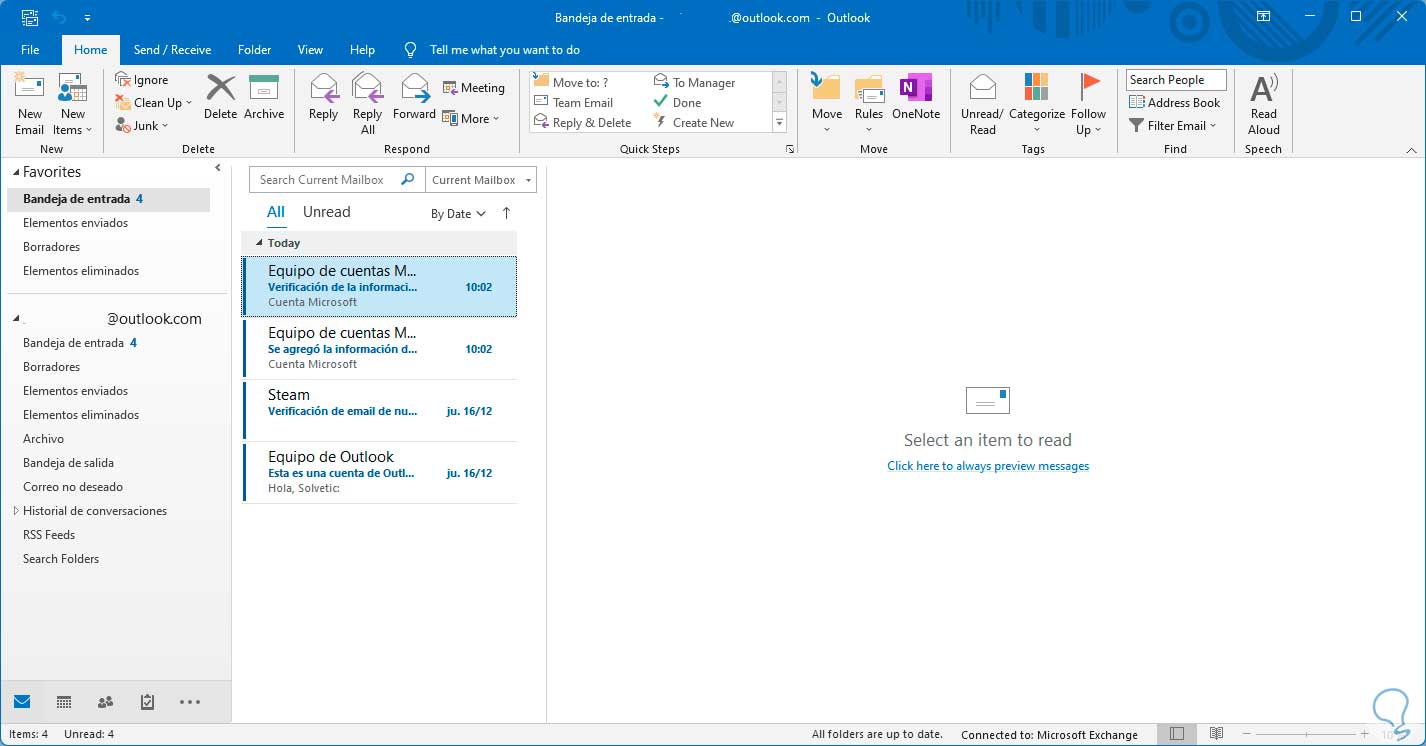Click the Search Current Mailbox field
The image size is (1426, 746).
(x=337, y=180)
